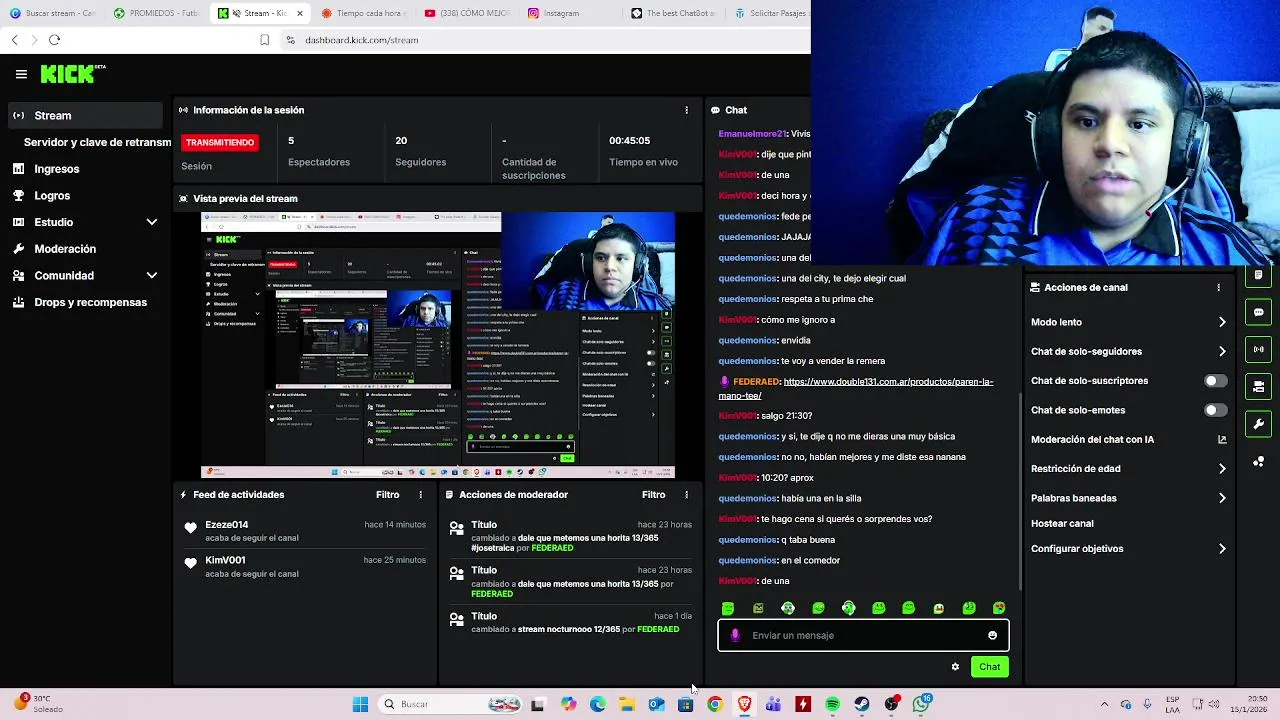Click username Emanuelmore21 in chat

click(752, 134)
